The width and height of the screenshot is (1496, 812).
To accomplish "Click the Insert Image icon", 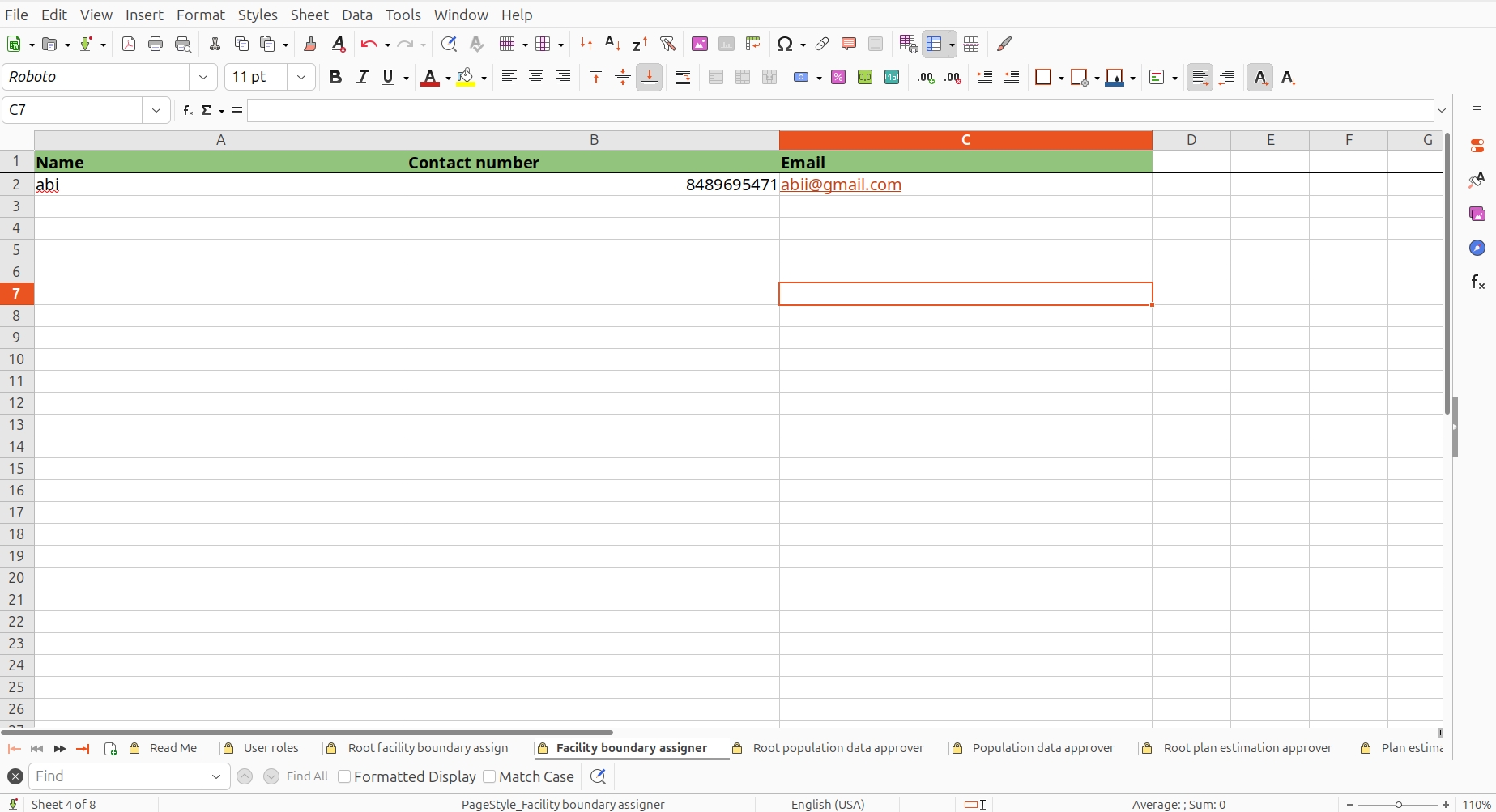I will coord(700,45).
